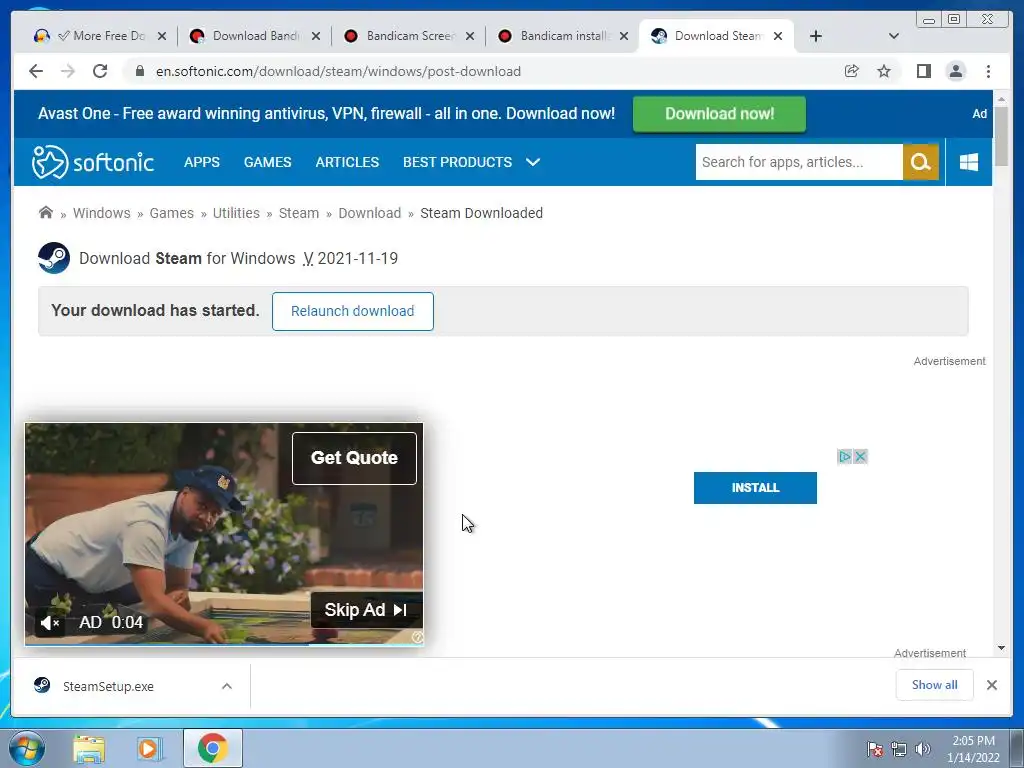Screen dimensions: 1024x768
Task: Click the Softonic logo
Action: coord(93,162)
